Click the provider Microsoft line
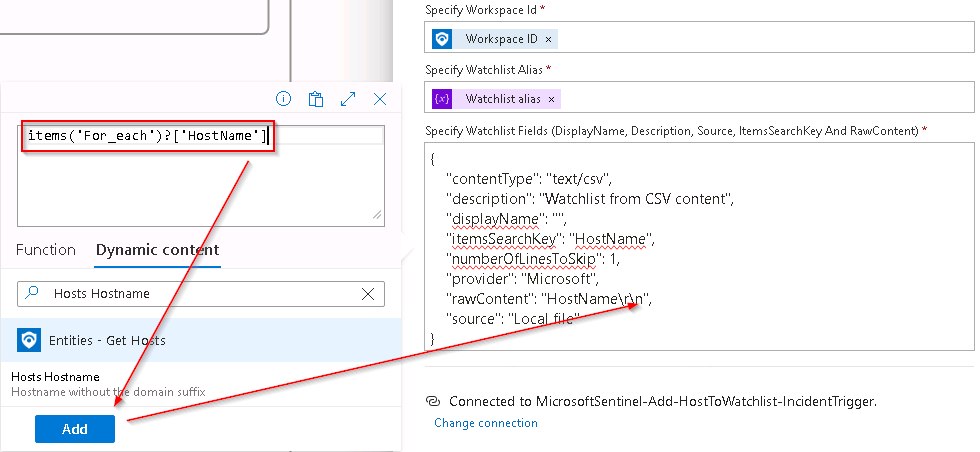Screen dimensions: 980x452 click(x=522, y=279)
